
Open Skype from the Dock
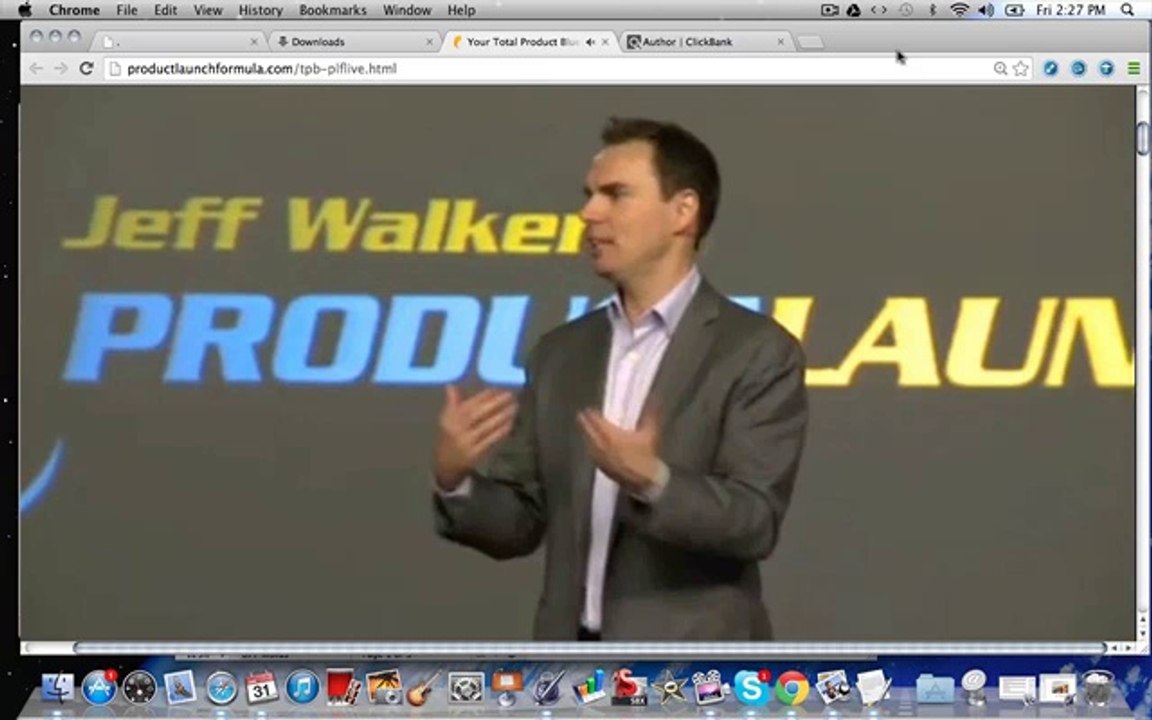752,688
